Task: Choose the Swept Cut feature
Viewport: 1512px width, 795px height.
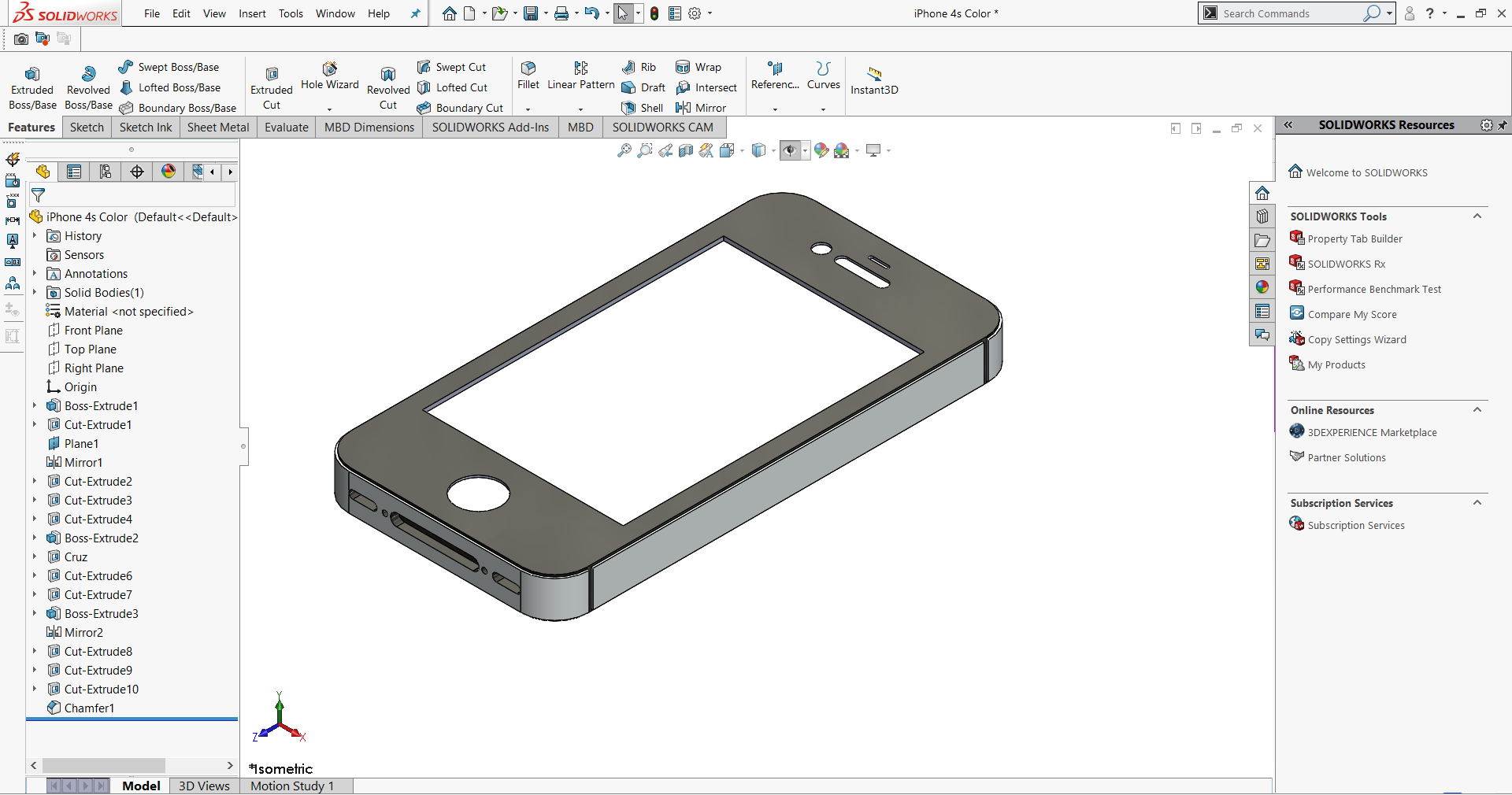Action: (452, 67)
